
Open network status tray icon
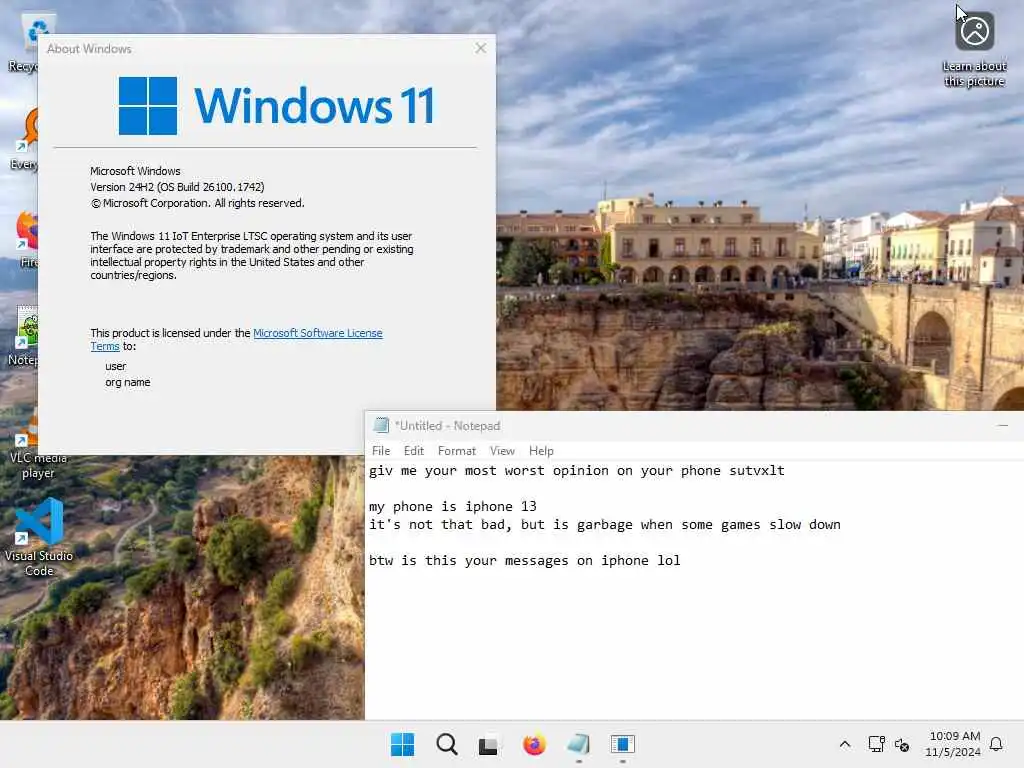pos(876,744)
